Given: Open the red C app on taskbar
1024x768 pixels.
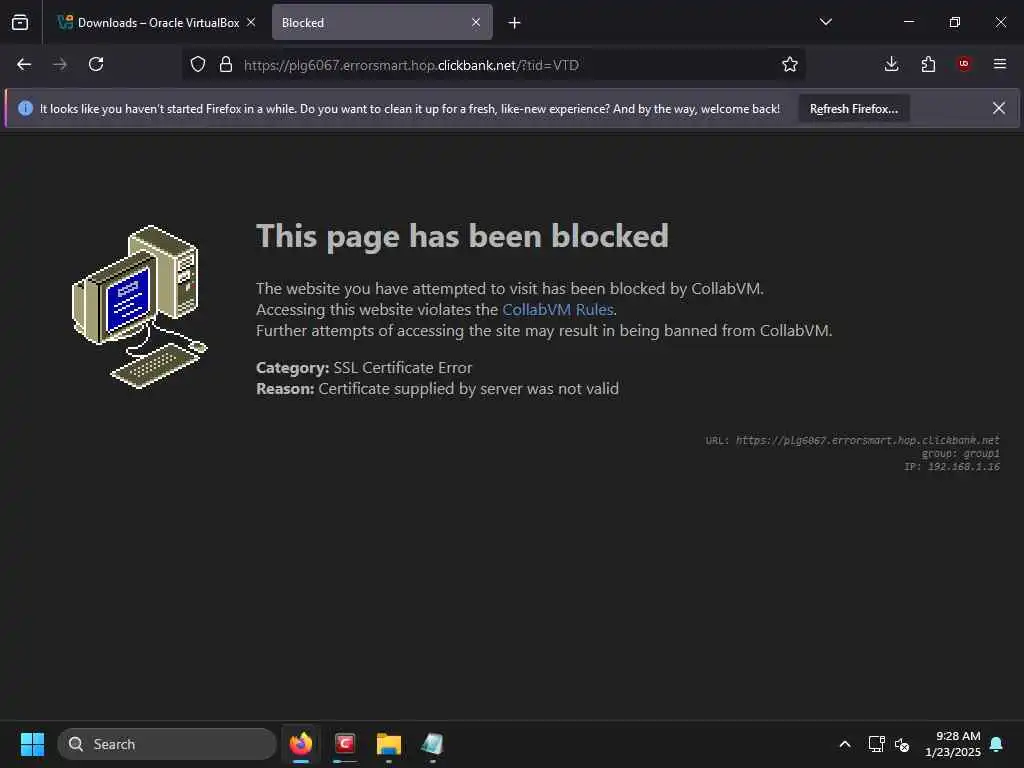Looking at the screenshot, I should [345, 744].
